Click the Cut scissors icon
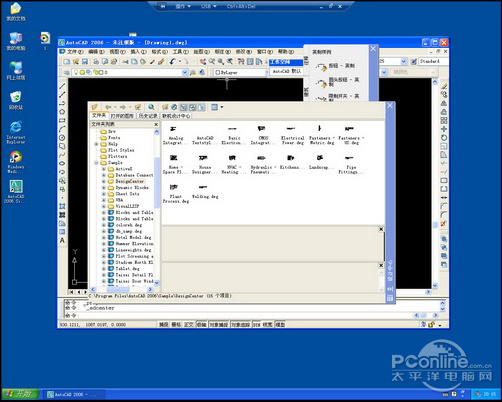This screenshot has height=402, width=502. coord(125,62)
